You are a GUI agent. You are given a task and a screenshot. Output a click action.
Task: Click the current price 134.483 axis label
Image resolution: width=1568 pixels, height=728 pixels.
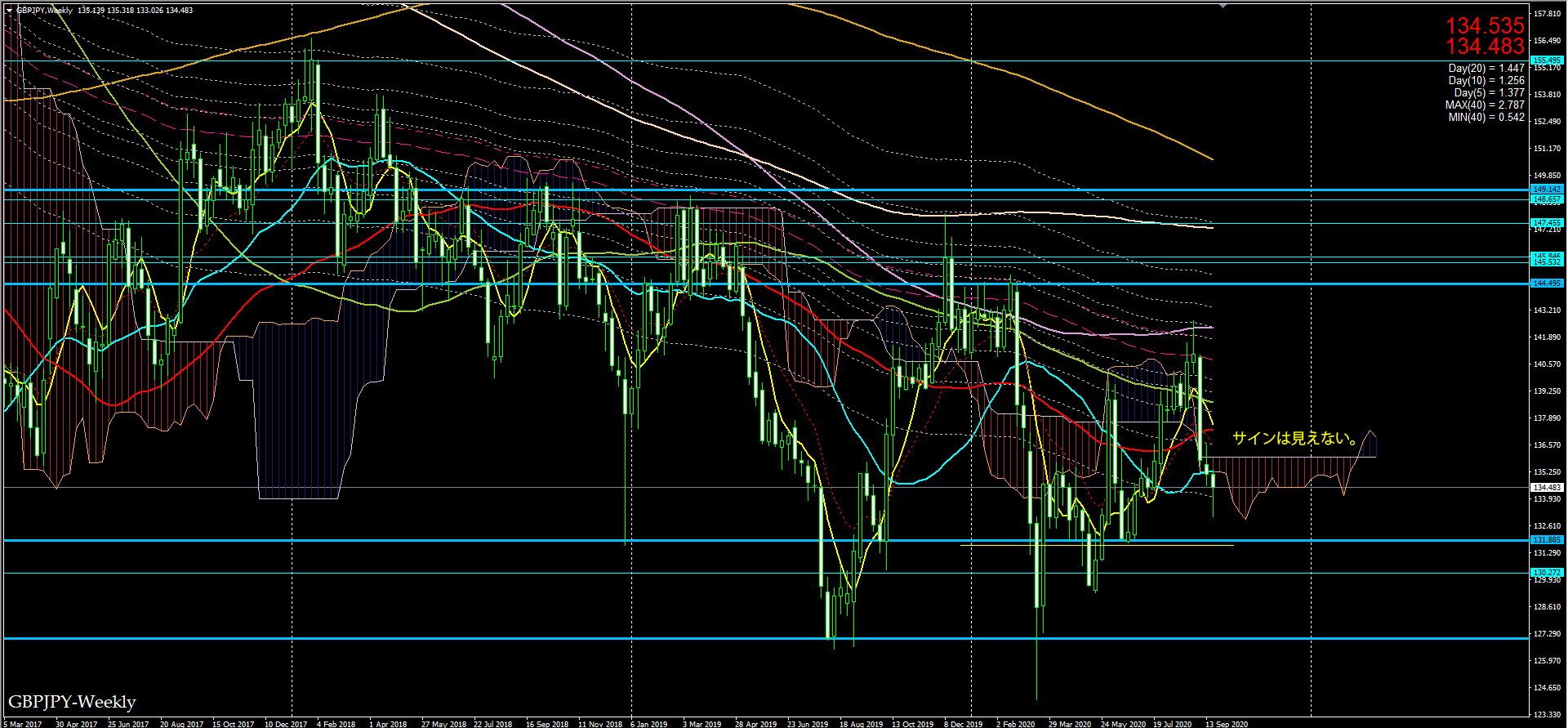pos(1547,488)
